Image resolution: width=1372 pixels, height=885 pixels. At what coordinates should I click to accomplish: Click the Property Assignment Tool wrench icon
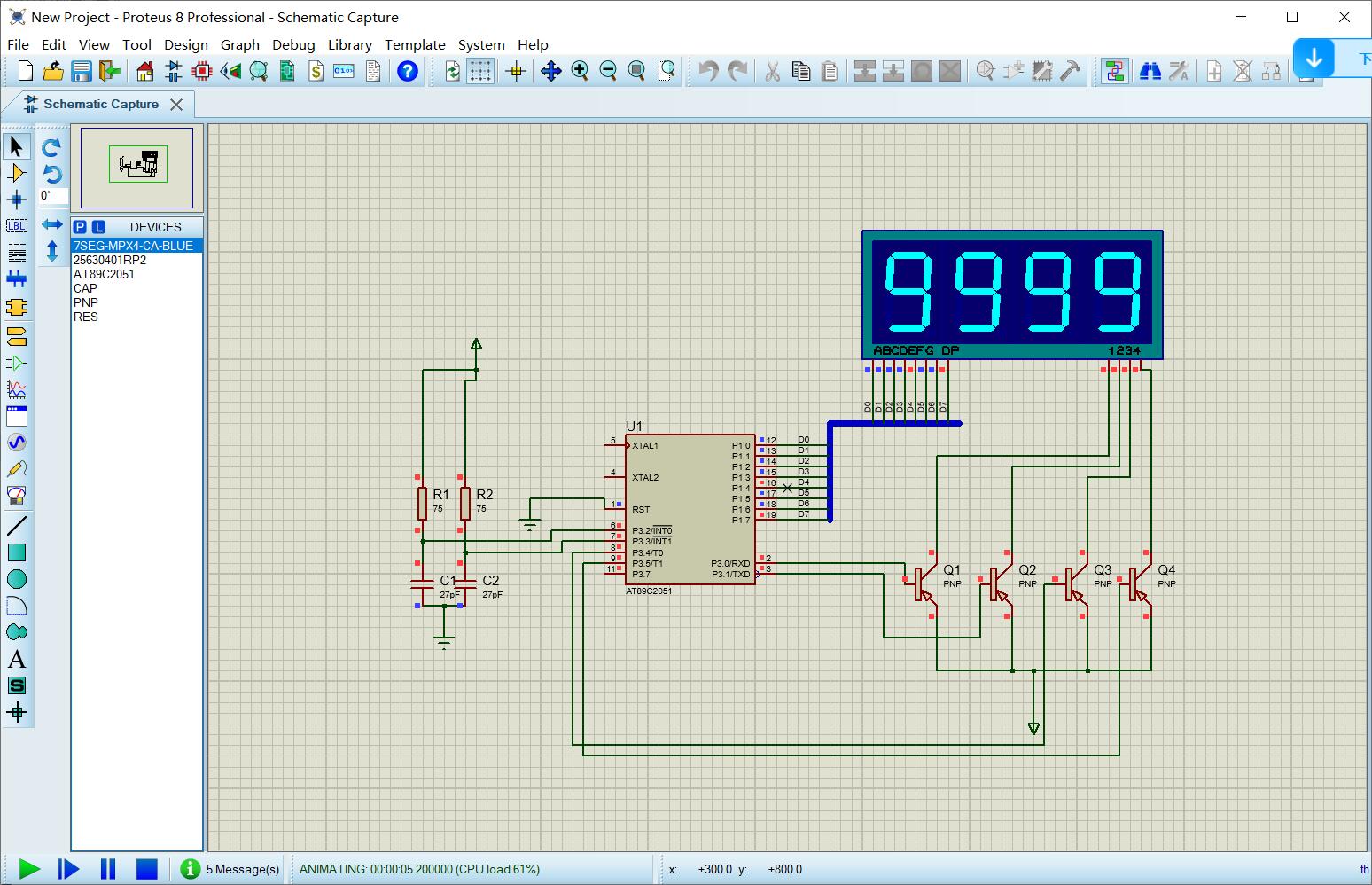(1179, 71)
